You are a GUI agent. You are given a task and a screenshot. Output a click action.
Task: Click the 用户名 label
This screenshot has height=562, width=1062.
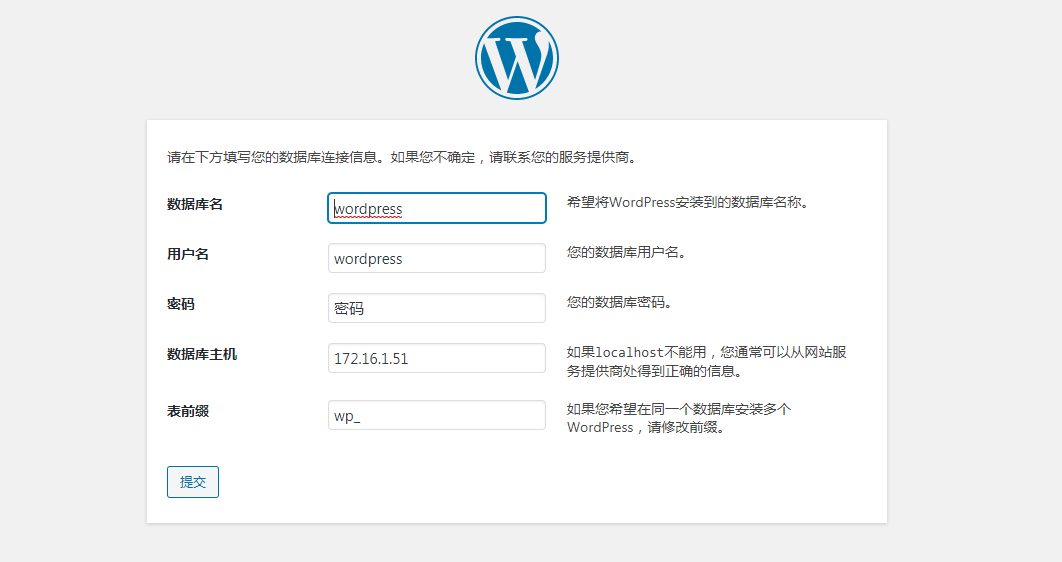click(x=188, y=255)
